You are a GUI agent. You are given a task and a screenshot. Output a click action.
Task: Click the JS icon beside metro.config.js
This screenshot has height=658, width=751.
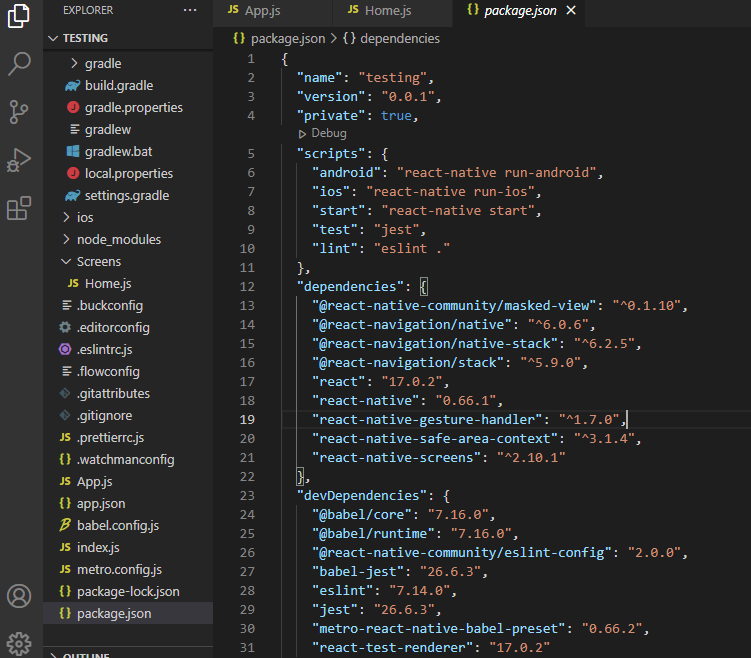pyautogui.click(x=65, y=569)
